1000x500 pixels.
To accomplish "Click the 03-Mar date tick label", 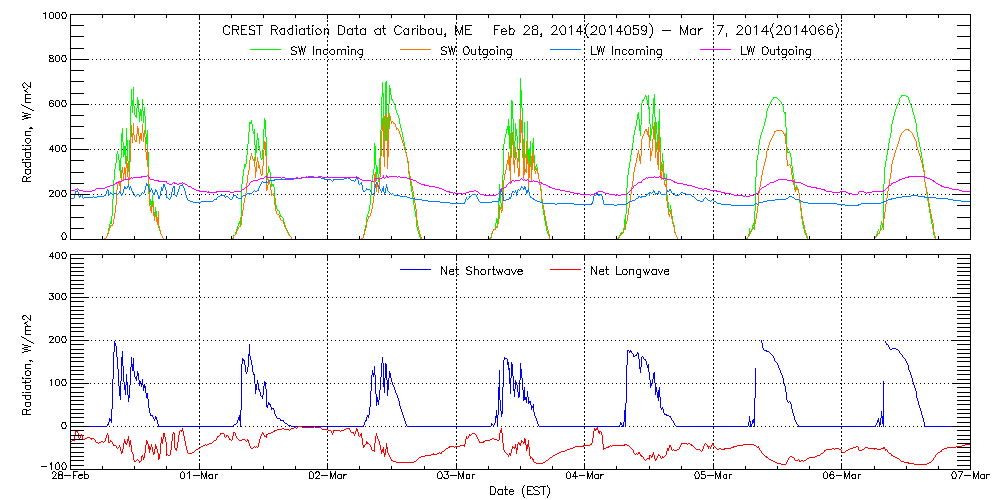I will [457, 478].
